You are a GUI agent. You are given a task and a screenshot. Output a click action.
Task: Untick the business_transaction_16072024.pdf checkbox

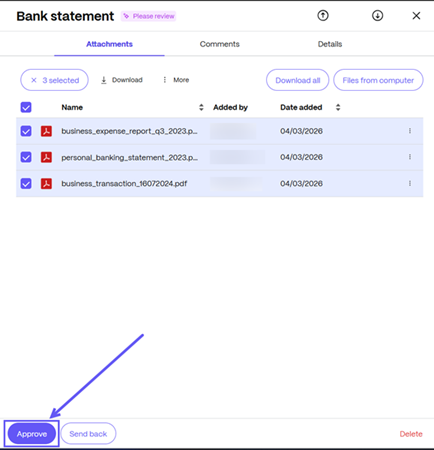pyautogui.click(x=26, y=183)
